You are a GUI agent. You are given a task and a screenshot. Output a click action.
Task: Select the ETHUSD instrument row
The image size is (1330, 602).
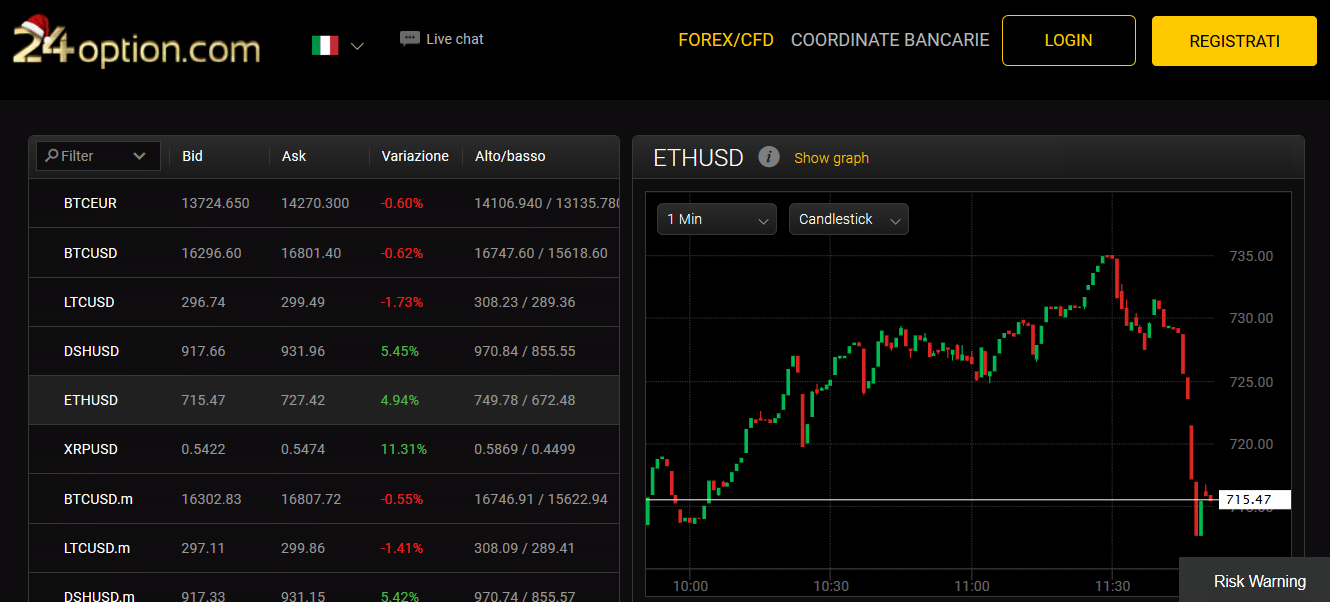tap(324, 400)
